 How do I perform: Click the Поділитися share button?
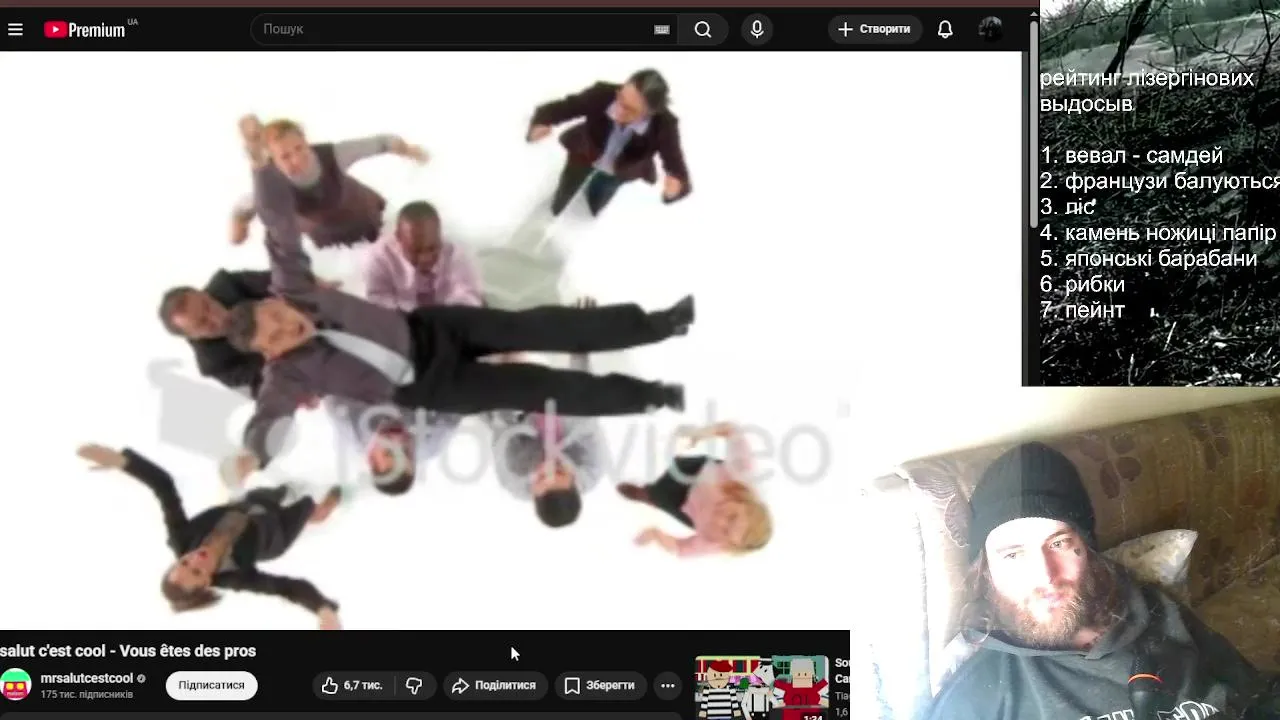coord(494,685)
